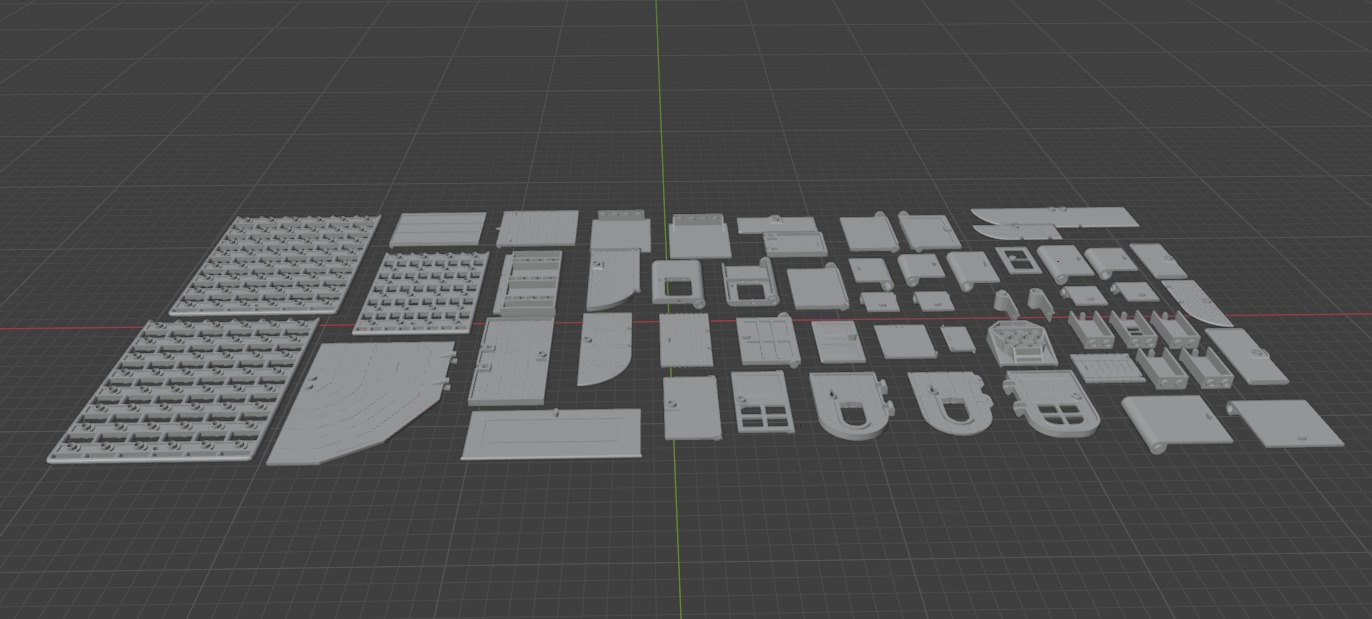Image resolution: width=1372 pixels, height=619 pixels.
Task: Select the longest blade-shaped piece at top right
Action: coord(1055,217)
